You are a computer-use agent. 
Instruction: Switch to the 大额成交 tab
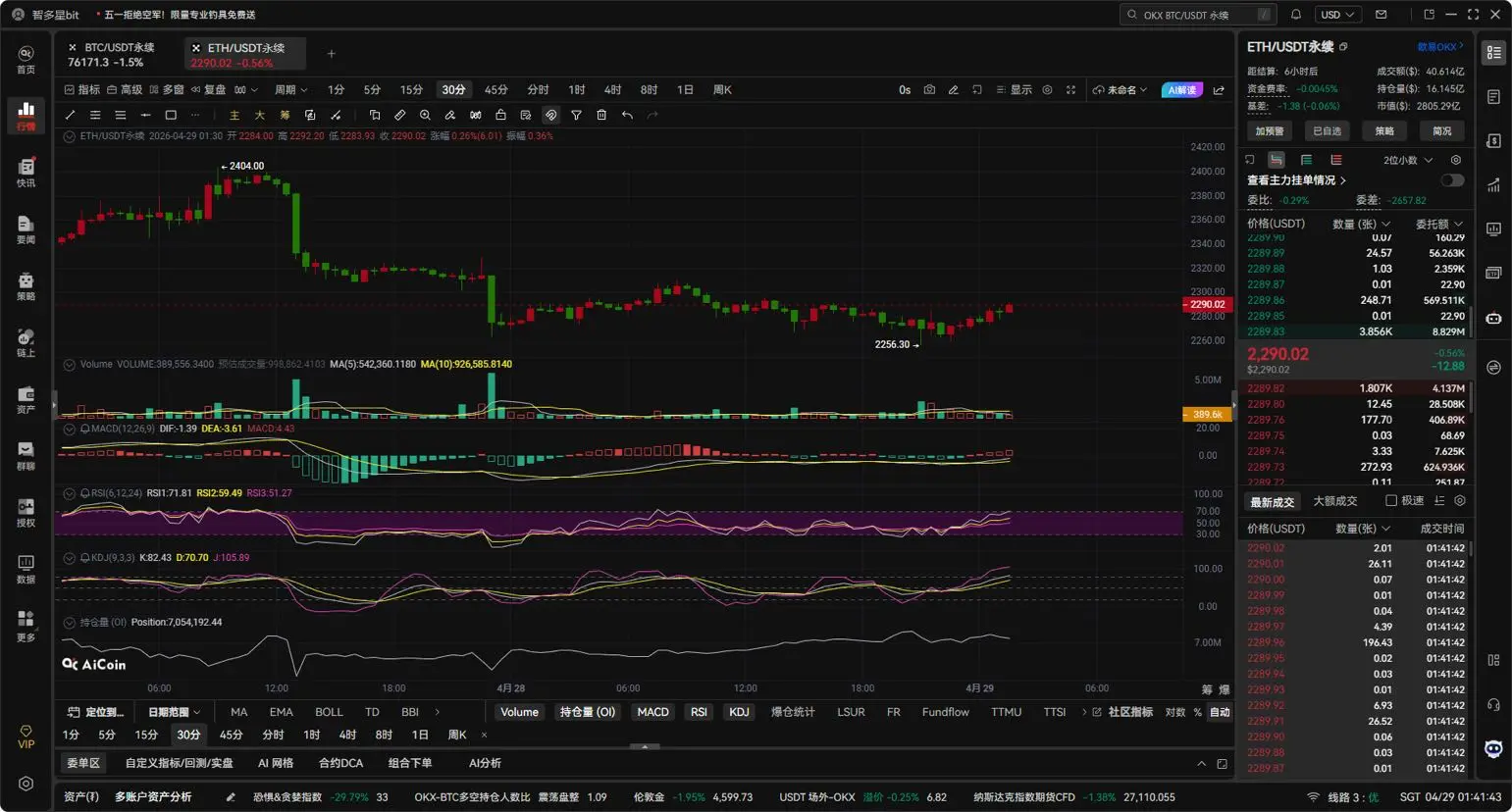[x=1335, y=501]
